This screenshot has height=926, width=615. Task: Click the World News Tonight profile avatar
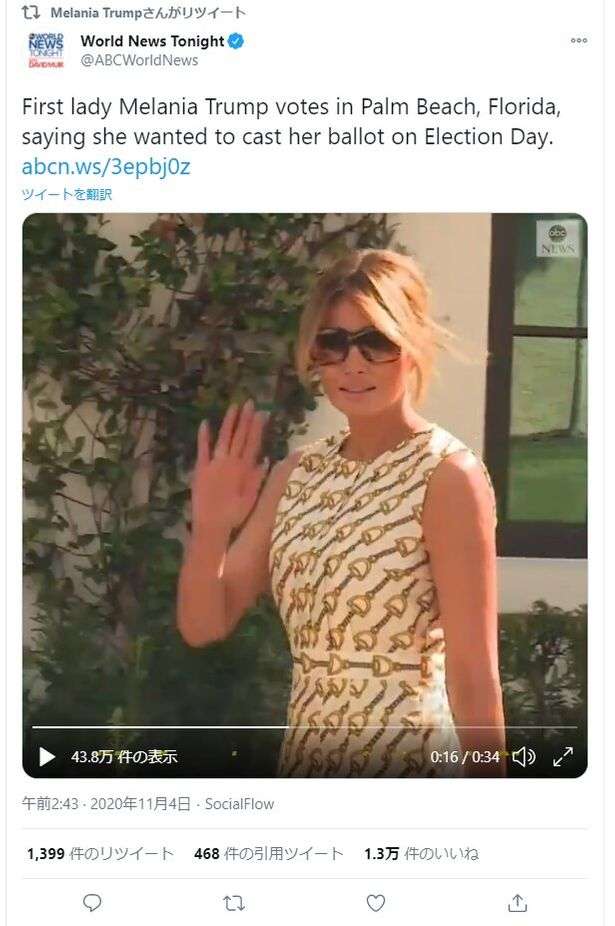(45, 51)
